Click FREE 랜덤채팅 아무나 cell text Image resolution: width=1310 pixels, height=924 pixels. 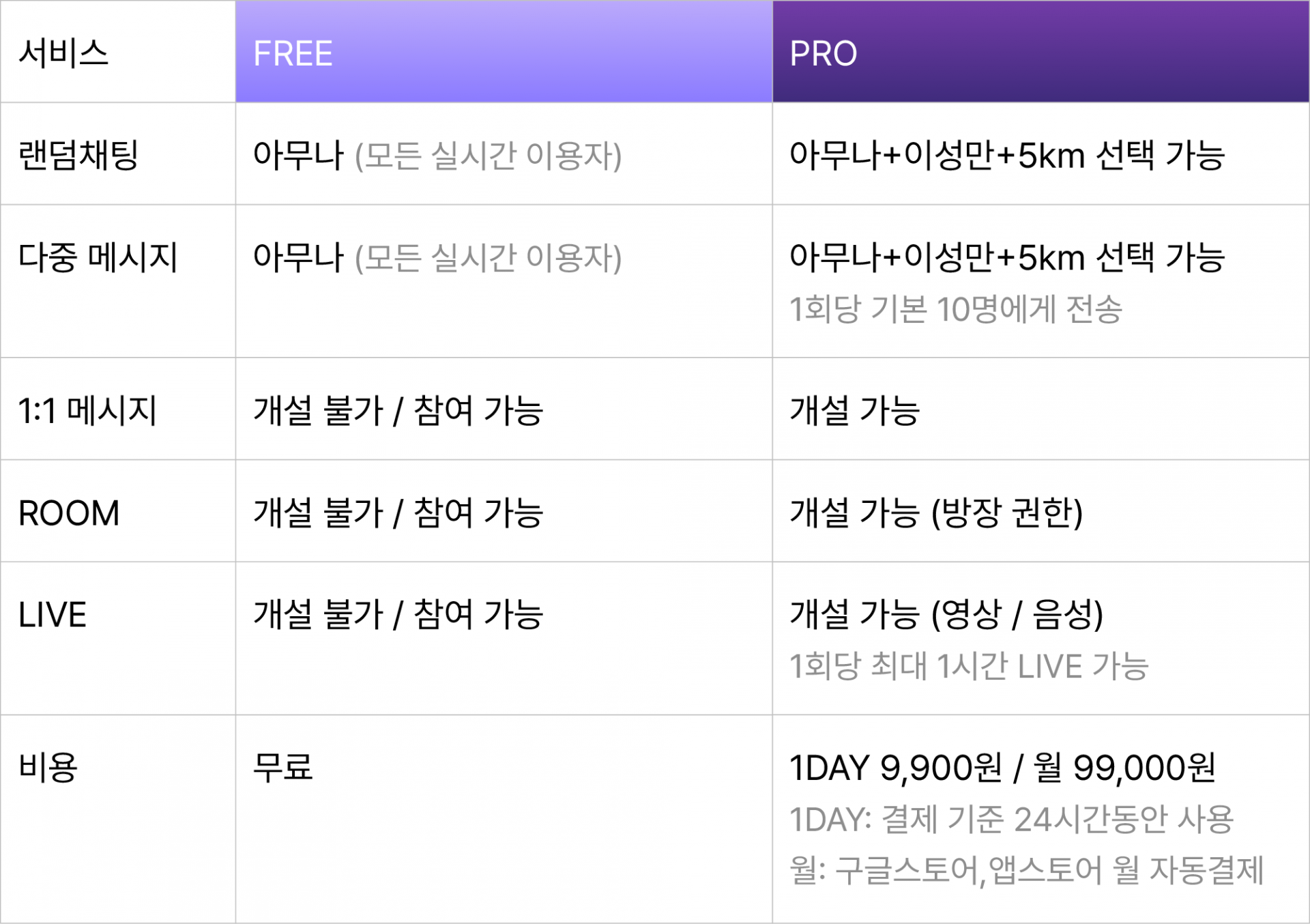[437, 156]
